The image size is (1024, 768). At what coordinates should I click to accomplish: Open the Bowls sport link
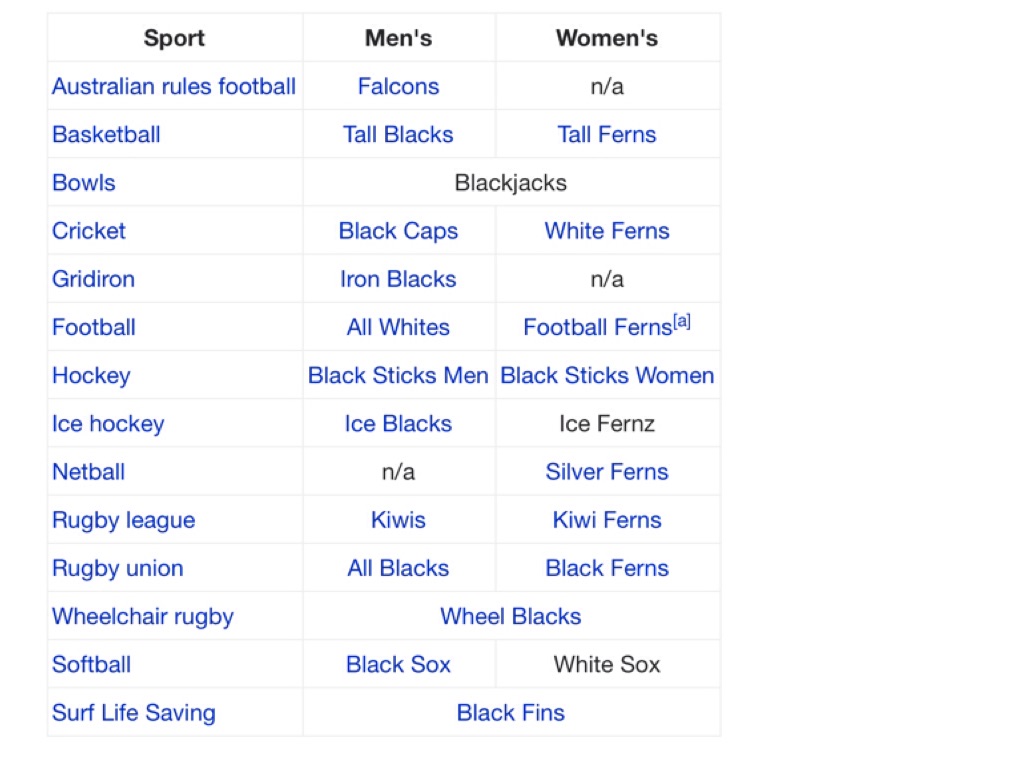(84, 183)
